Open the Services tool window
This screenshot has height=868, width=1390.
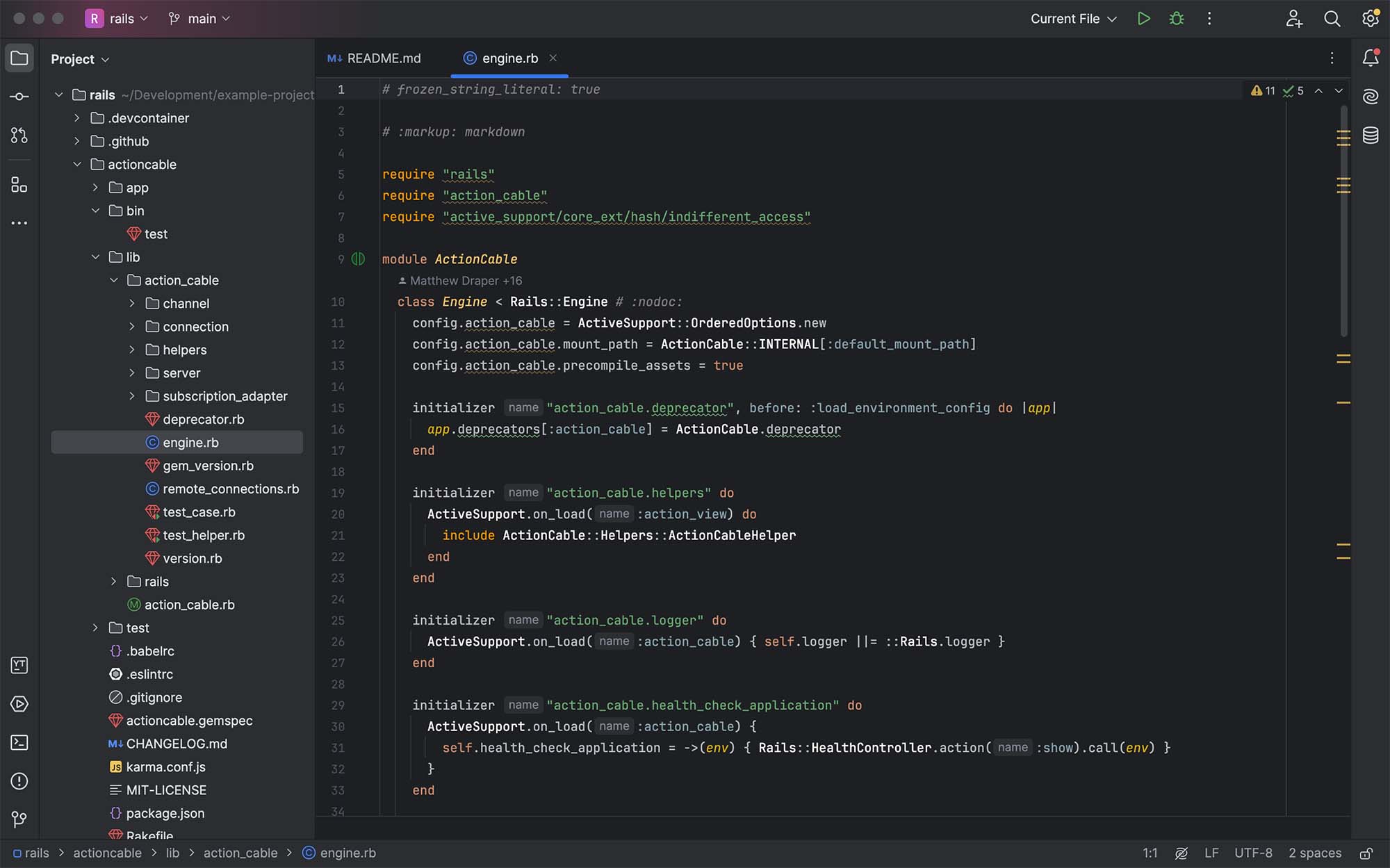pos(19,704)
